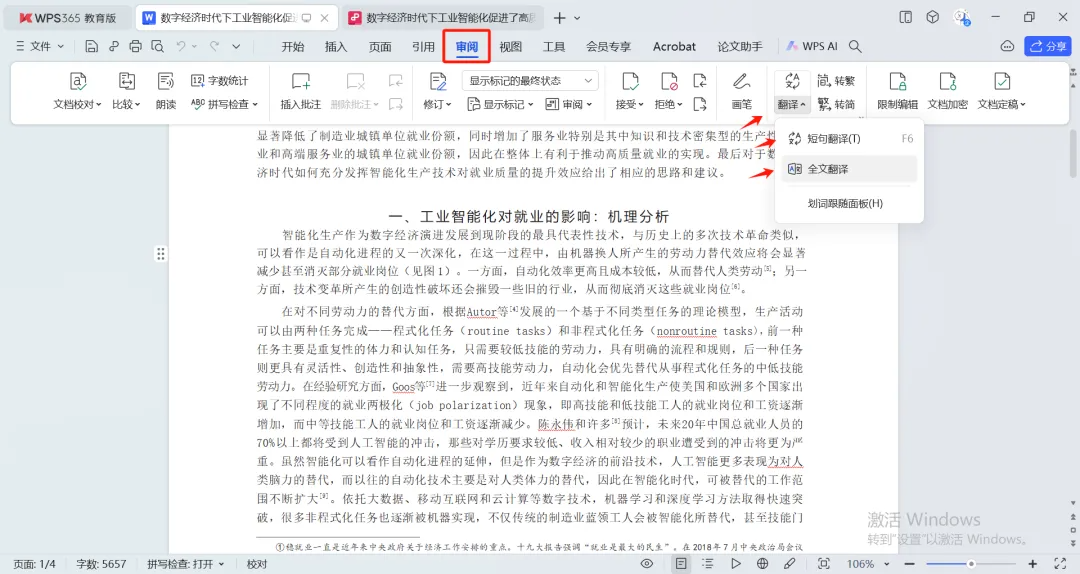Screen dimensions: 1080x574
Task: Select the 画笔 pen tool
Action: point(741,90)
